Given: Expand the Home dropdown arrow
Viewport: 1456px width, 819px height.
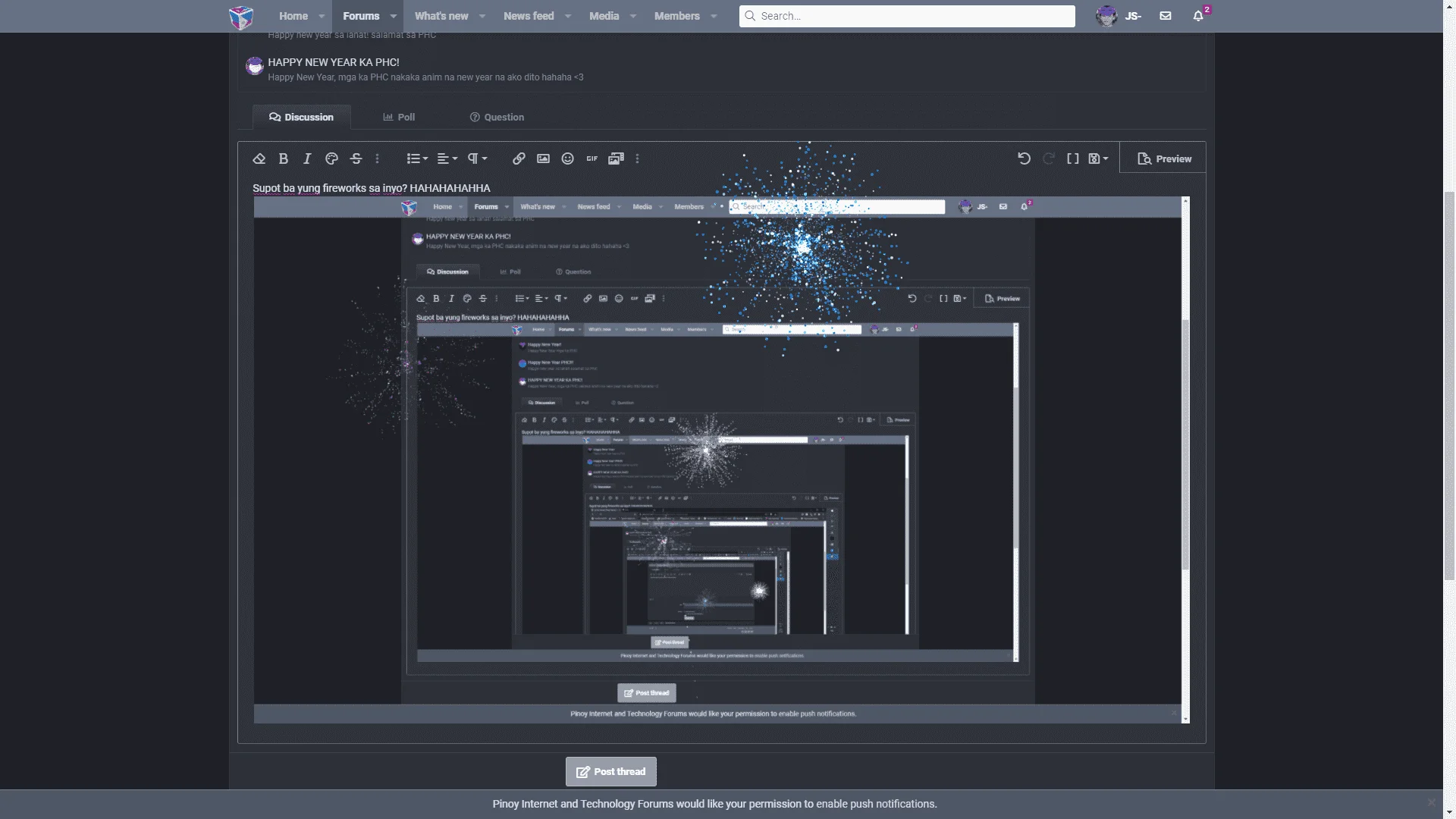Looking at the screenshot, I should [322, 16].
